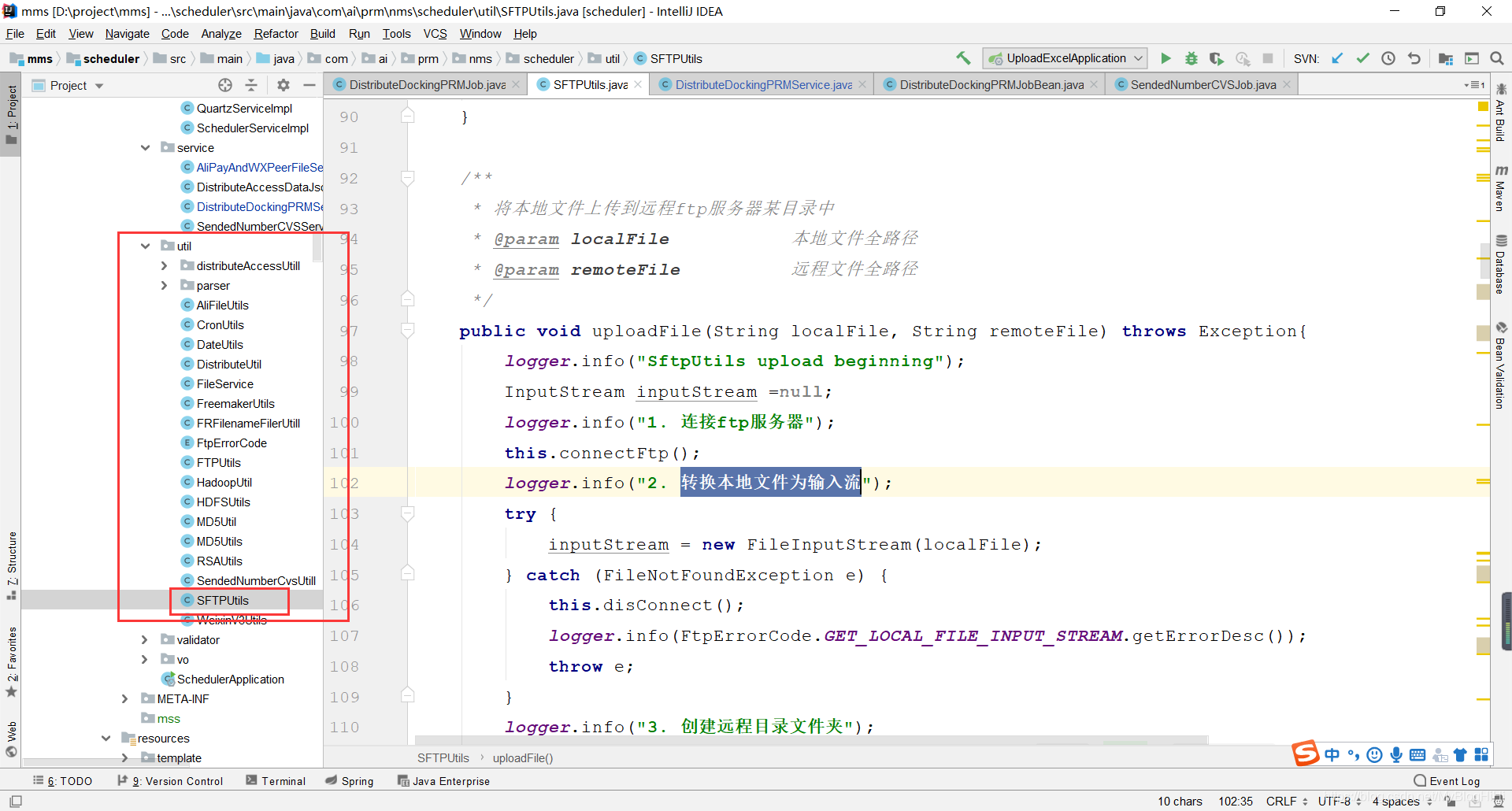Open the Ant Build tool window
Viewport: 1512px width, 811px height.
1501,113
